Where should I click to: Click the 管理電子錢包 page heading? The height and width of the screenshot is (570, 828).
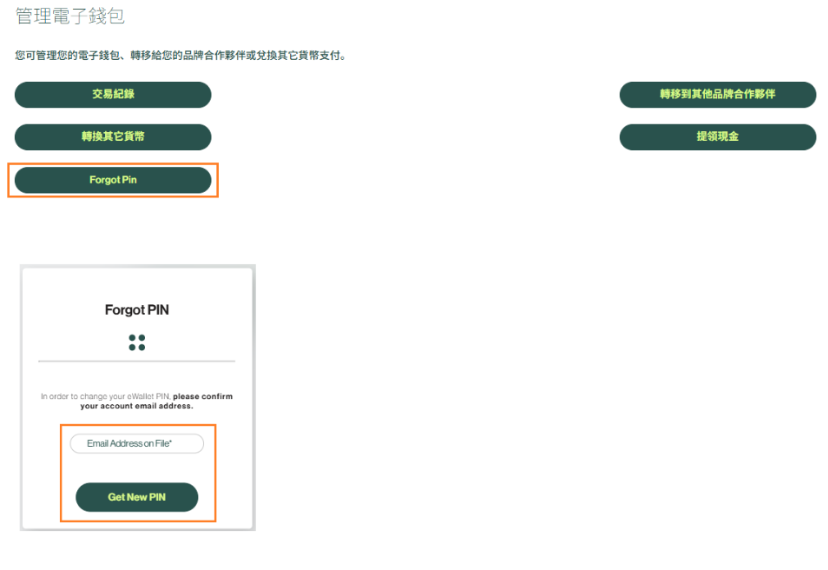coord(70,16)
